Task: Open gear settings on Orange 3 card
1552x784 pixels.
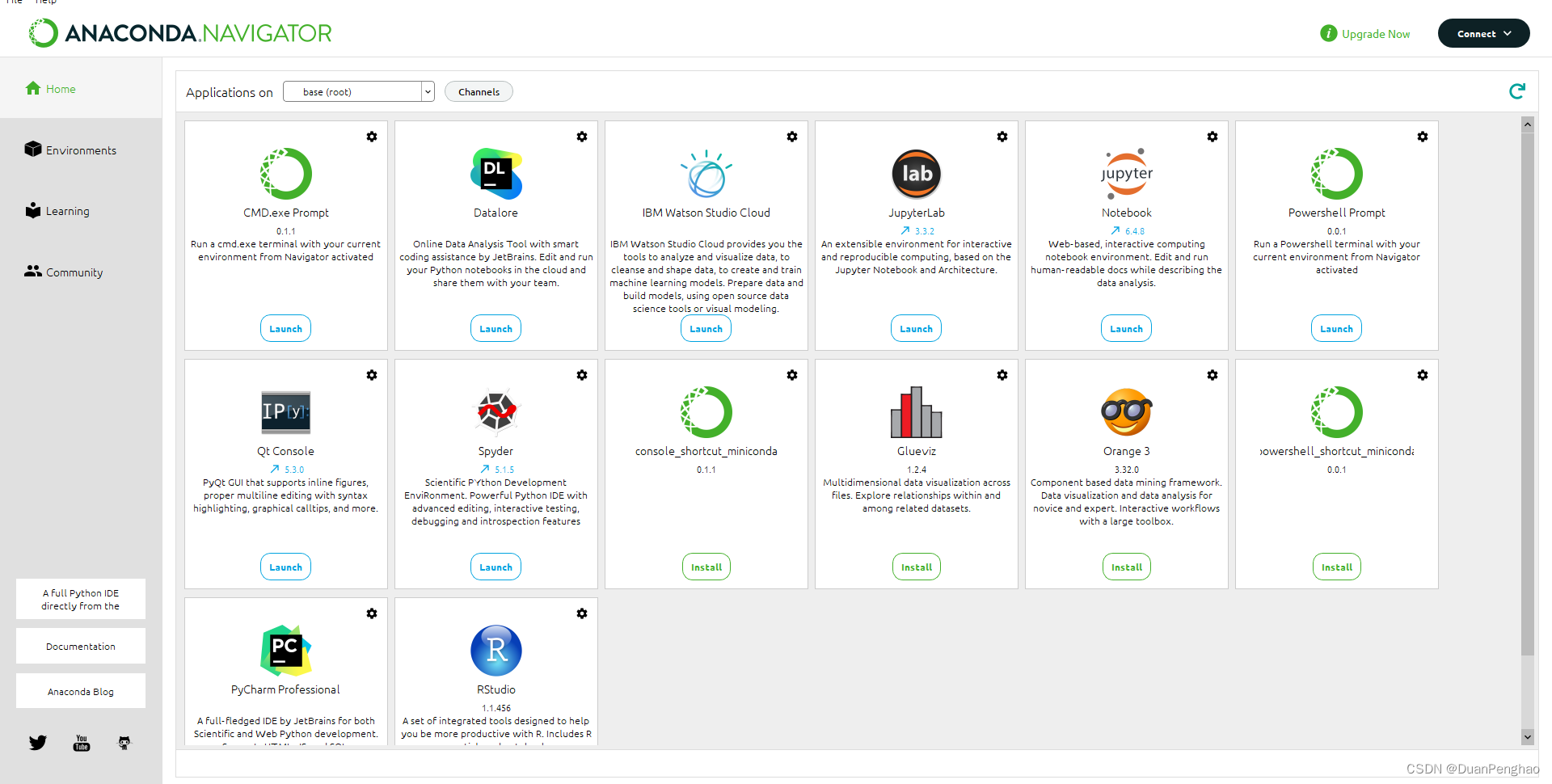Action: tap(1212, 375)
